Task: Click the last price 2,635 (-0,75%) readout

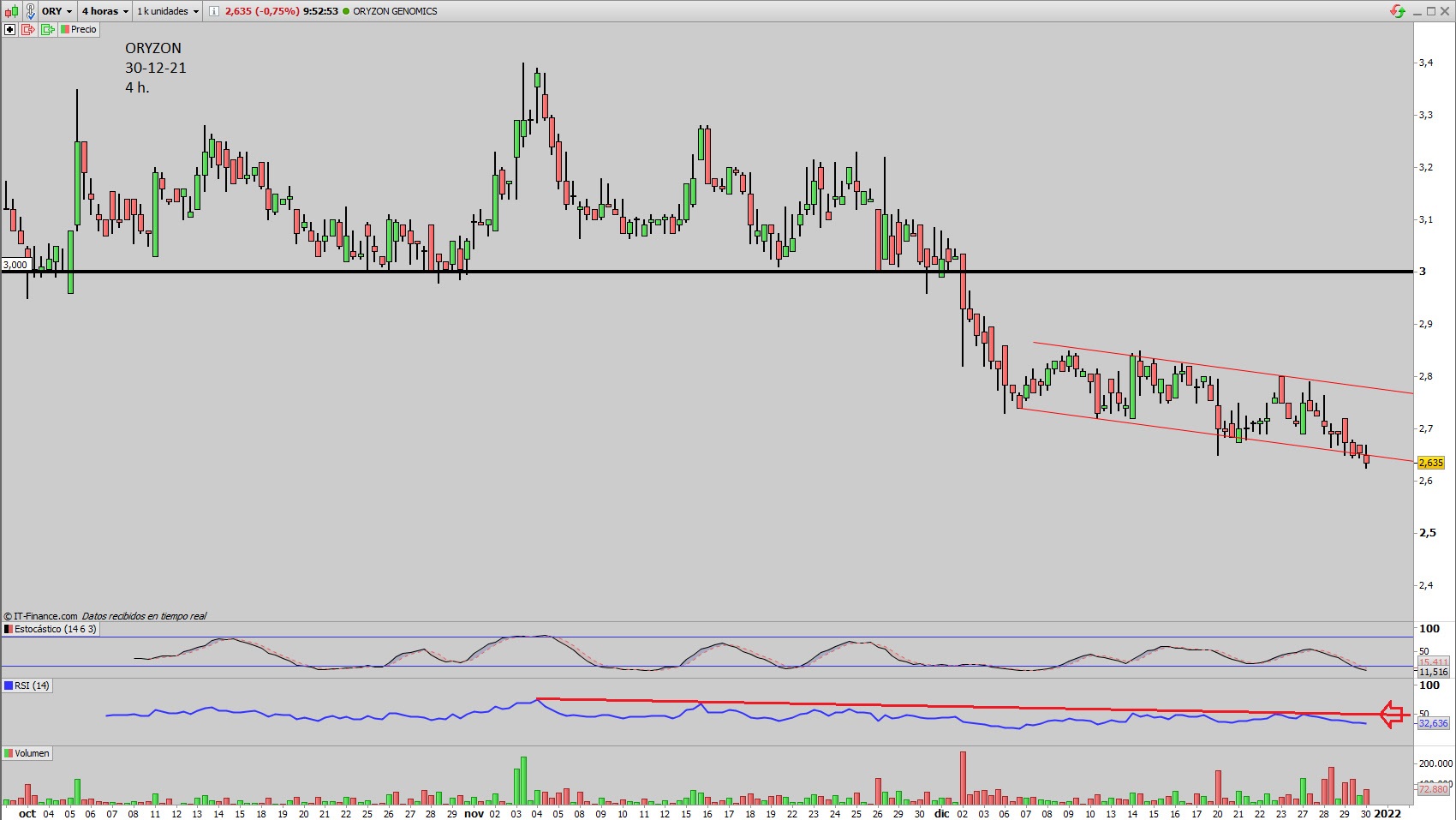Action: tap(262, 11)
